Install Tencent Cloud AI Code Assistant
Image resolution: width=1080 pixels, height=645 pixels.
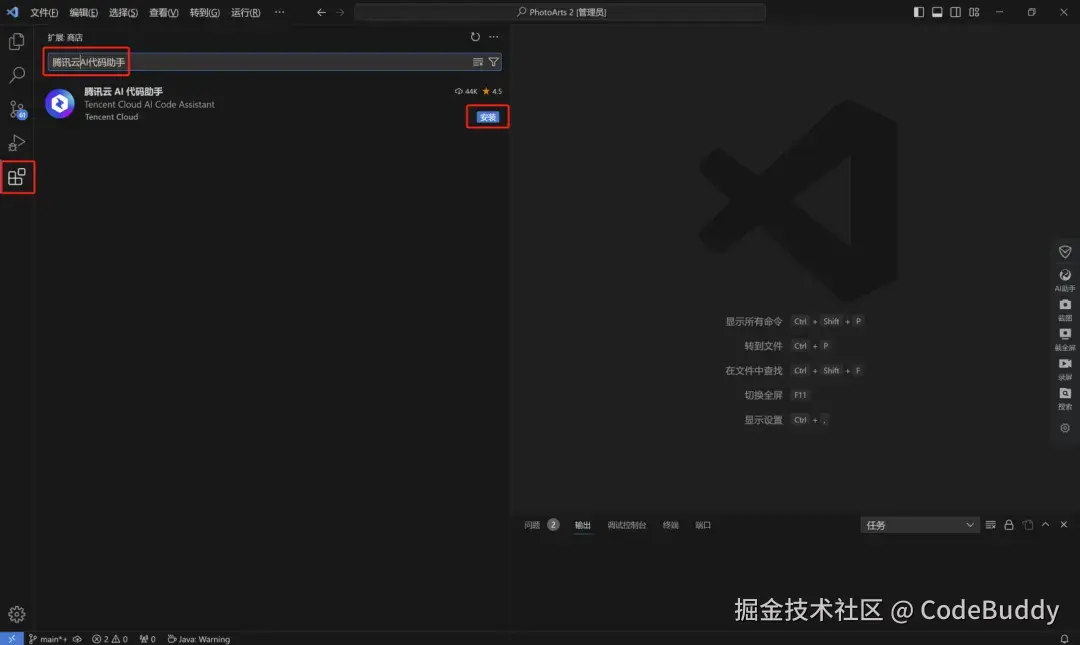pos(487,117)
